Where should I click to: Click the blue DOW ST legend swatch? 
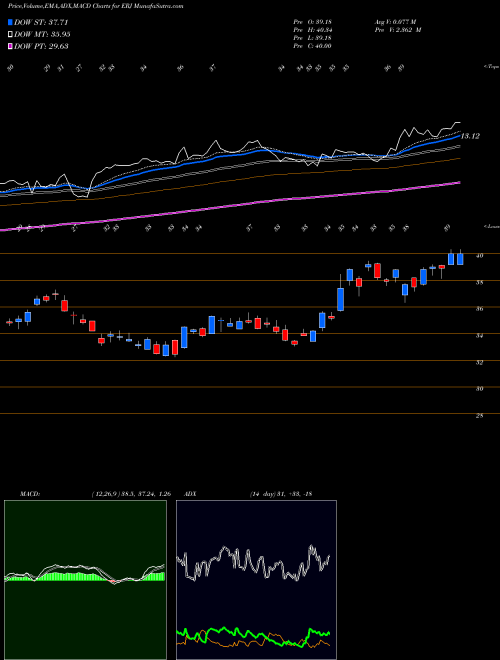[11, 22]
